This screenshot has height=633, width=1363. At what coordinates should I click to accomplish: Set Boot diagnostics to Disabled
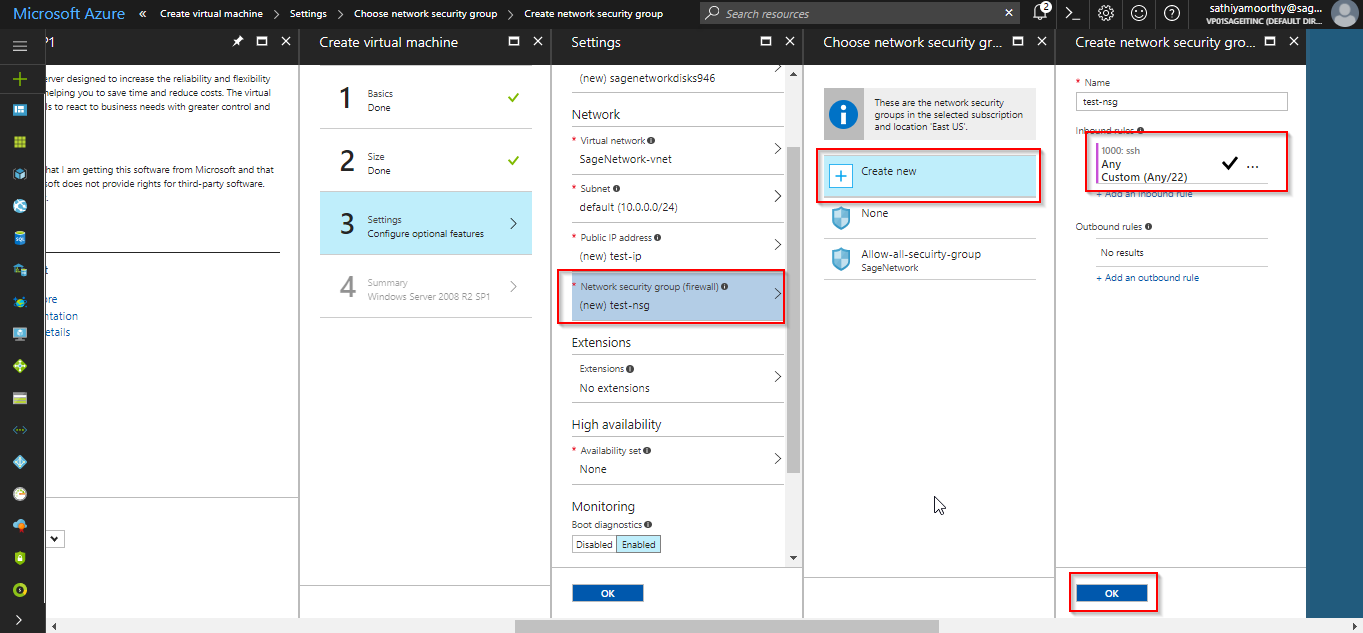[594, 544]
